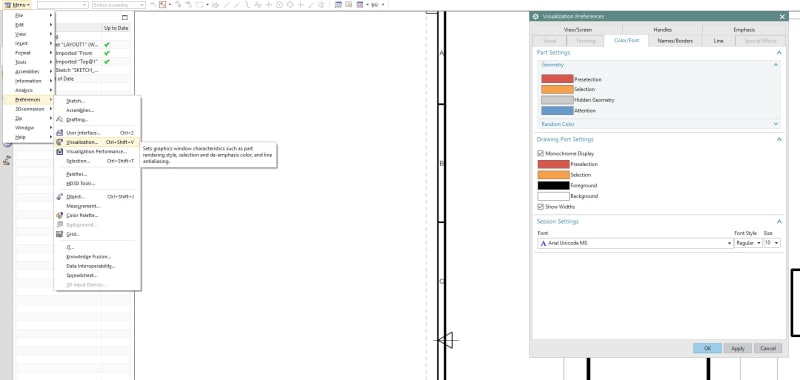Click the circle-with-dot snap icon in the top toolbar

(x=280, y=5)
